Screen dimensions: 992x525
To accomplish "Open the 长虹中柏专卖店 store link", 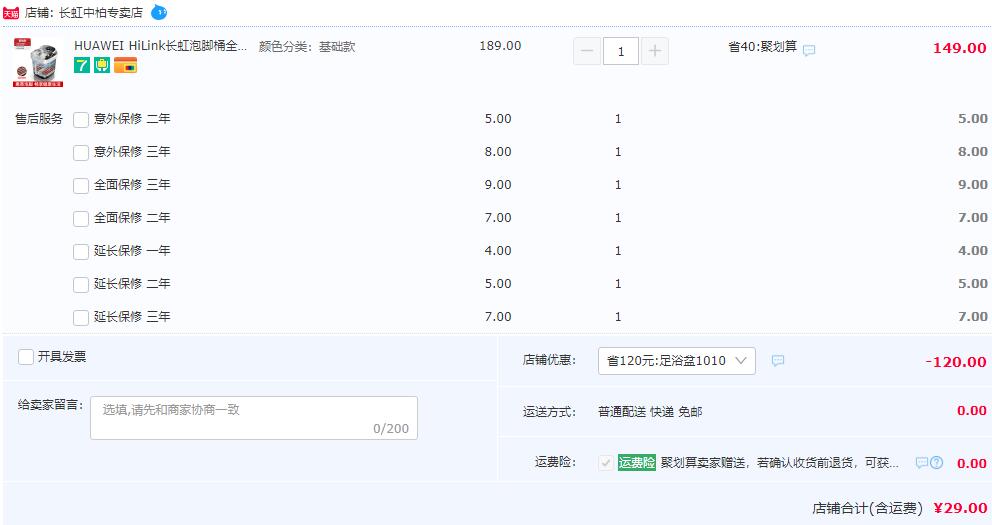I will 101,13.
